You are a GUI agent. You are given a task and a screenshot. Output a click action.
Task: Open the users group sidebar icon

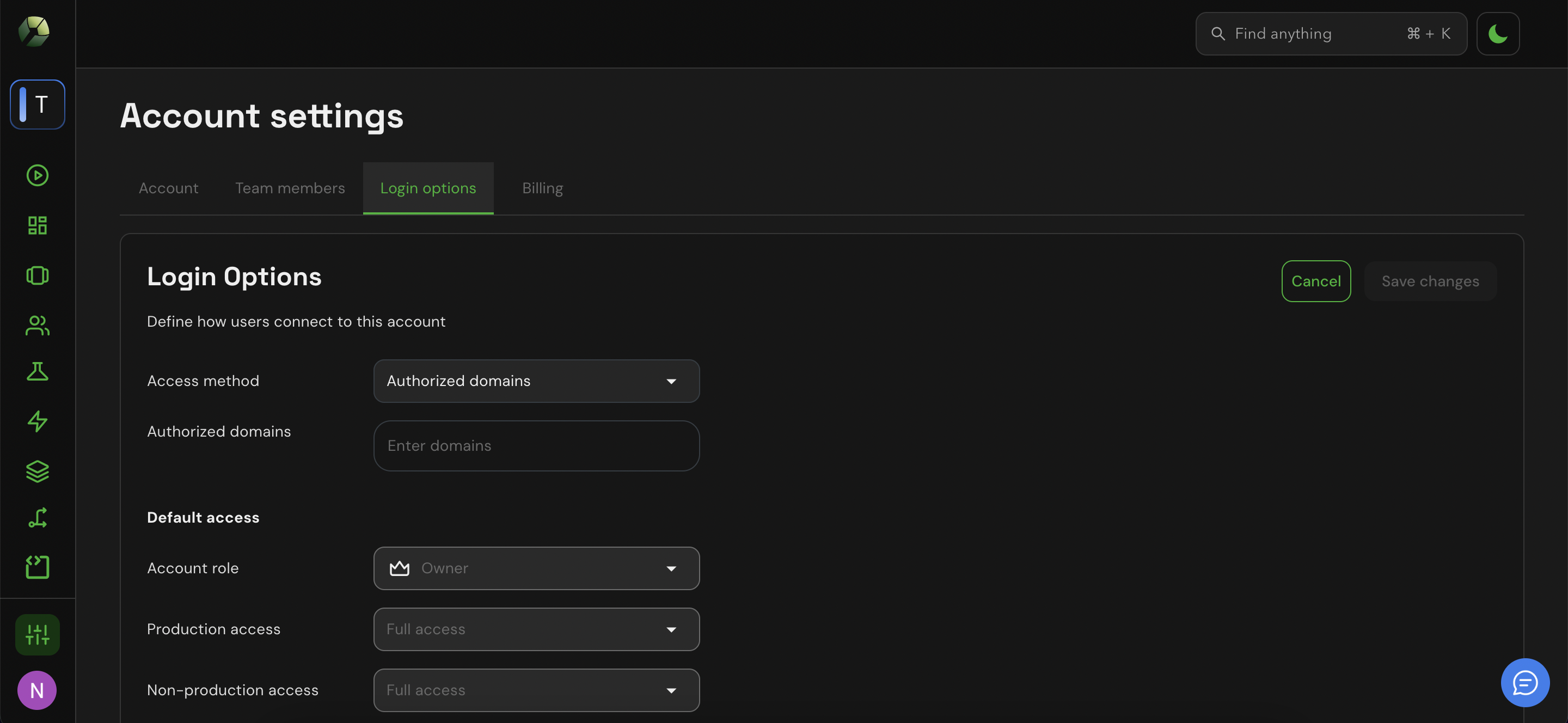37,326
